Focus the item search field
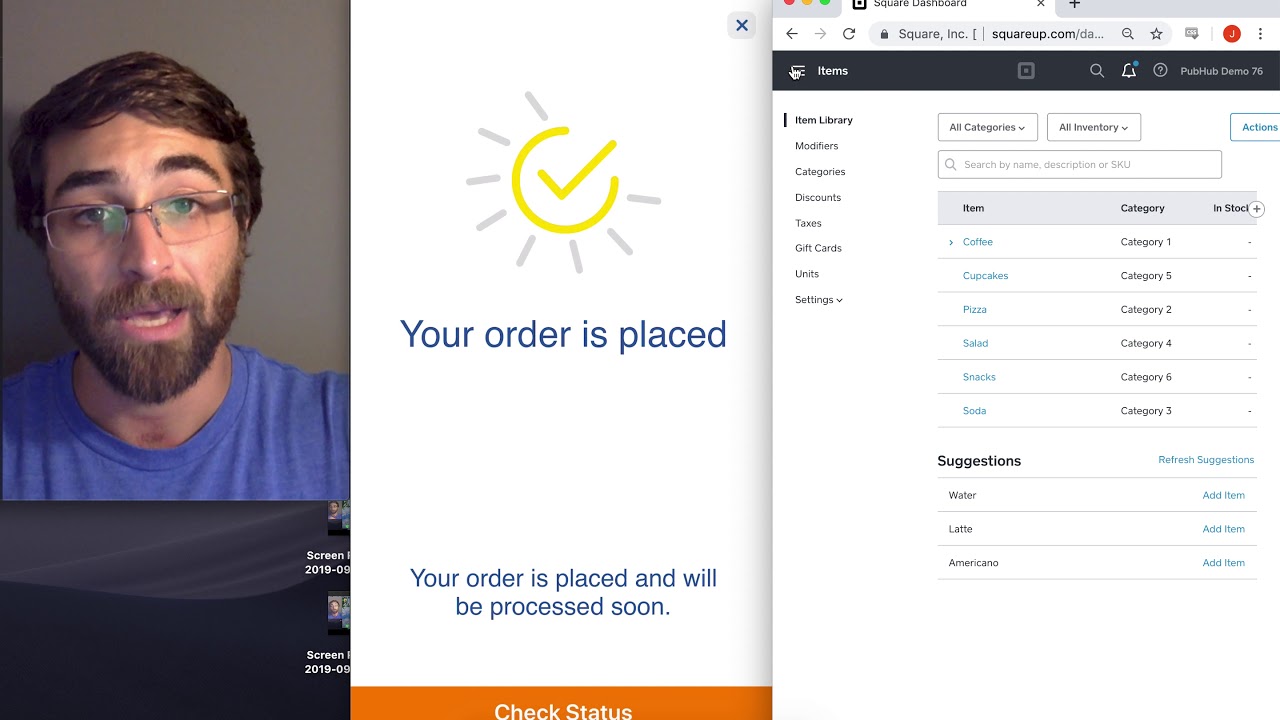Image resolution: width=1280 pixels, height=720 pixels. [1079, 165]
